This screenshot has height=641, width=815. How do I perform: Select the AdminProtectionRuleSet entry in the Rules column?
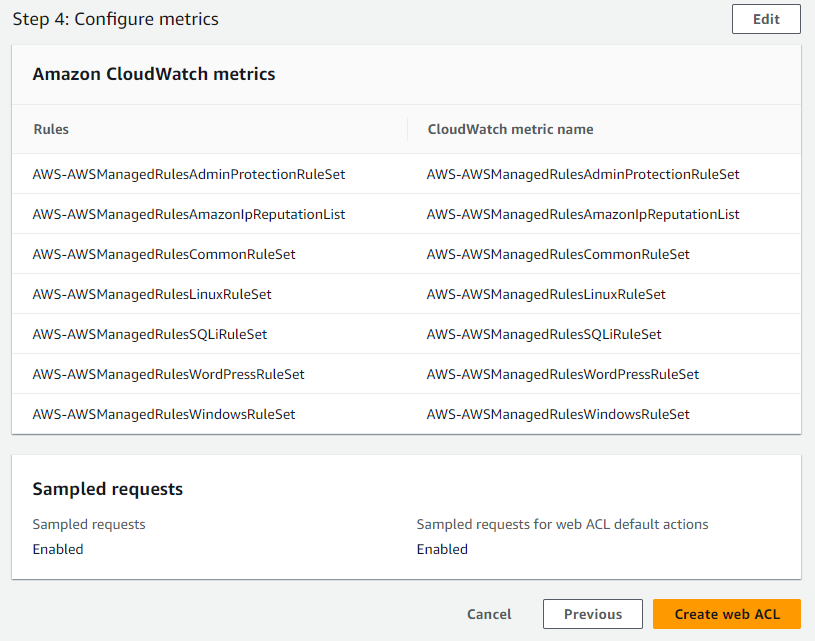pyautogui.click(x=188, y=174)
